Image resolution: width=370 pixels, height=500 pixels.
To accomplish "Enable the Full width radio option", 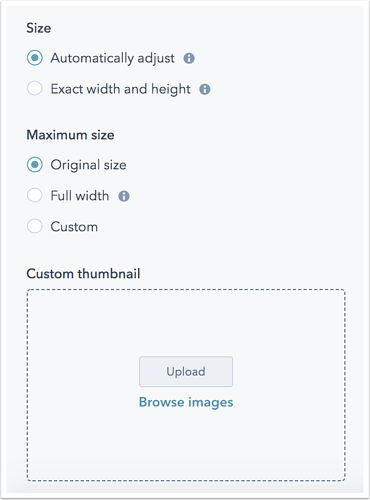I will [x=35, y=195].
